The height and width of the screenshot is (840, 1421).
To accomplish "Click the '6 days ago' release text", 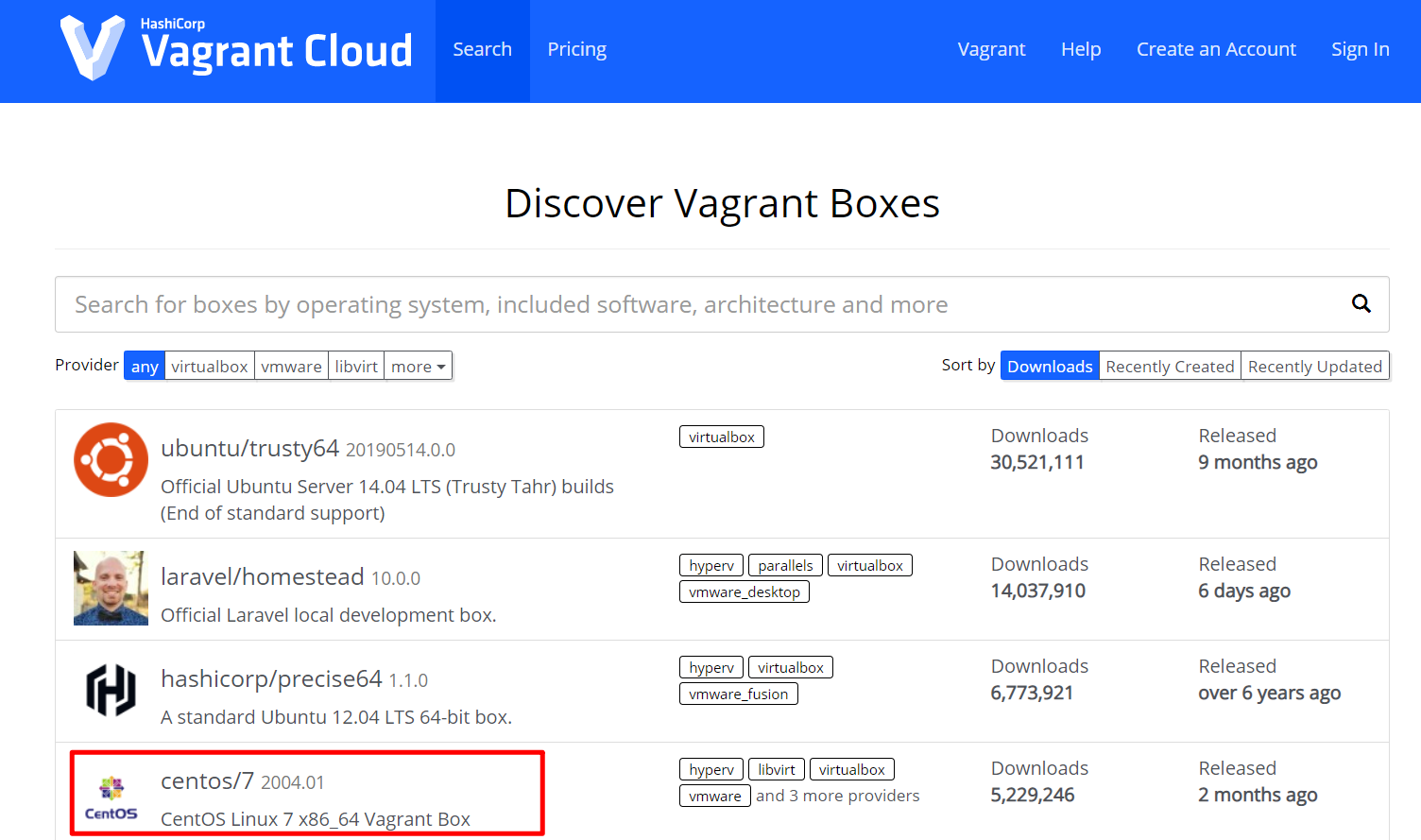I will click(1244, 591).
